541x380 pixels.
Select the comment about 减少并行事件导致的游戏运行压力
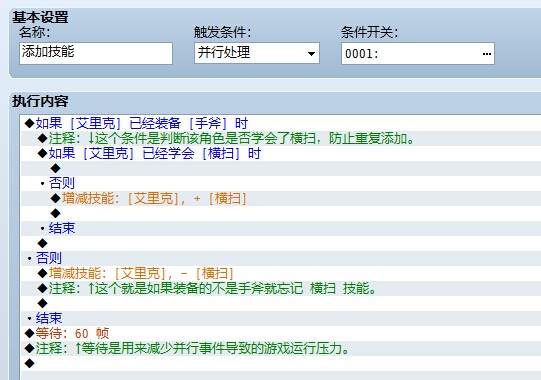[281, 349]
